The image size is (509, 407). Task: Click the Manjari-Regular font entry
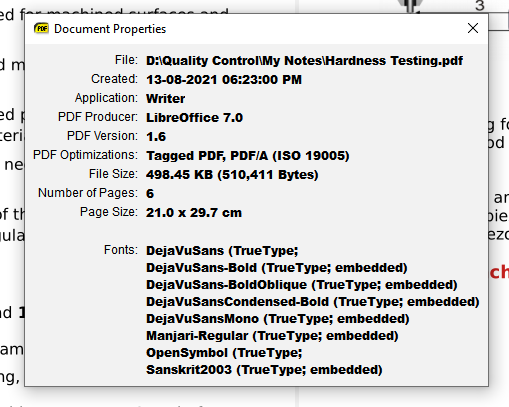(272, 336)
